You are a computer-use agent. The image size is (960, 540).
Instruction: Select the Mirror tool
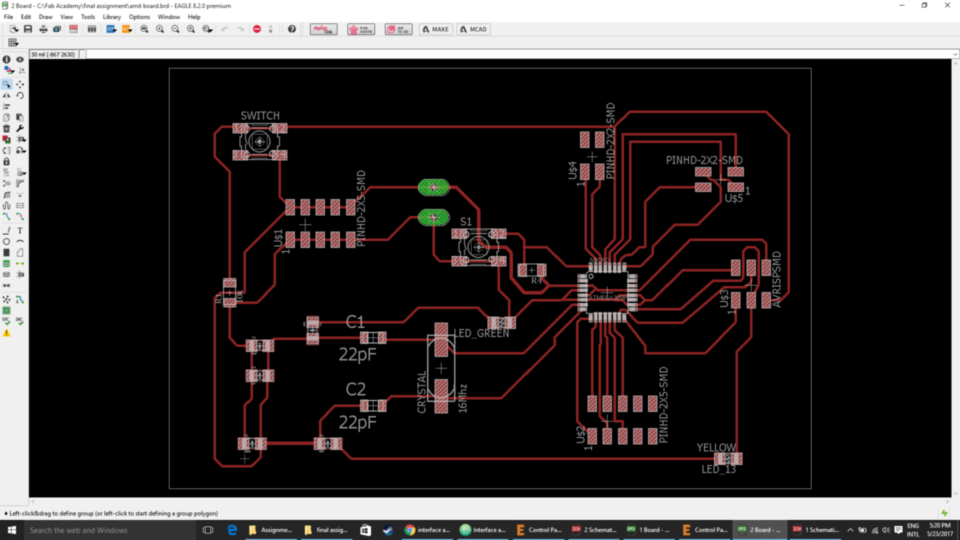pos(7,96)
